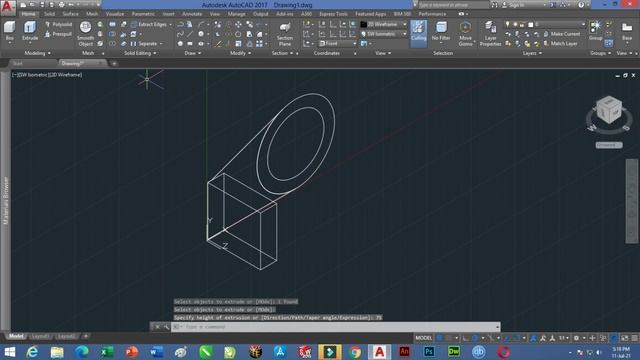
Task: Open the Layer Properties manager
Action: click(x=490, y=33)
